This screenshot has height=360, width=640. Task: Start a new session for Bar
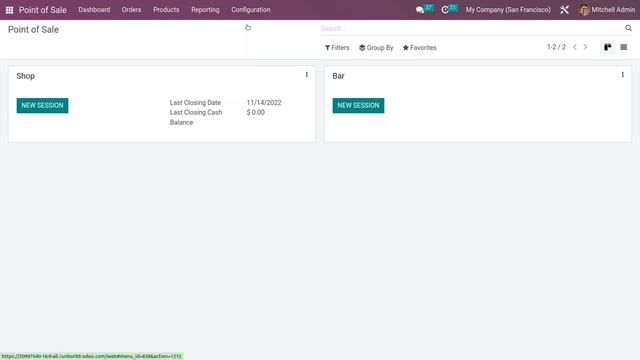coord(358,105)
